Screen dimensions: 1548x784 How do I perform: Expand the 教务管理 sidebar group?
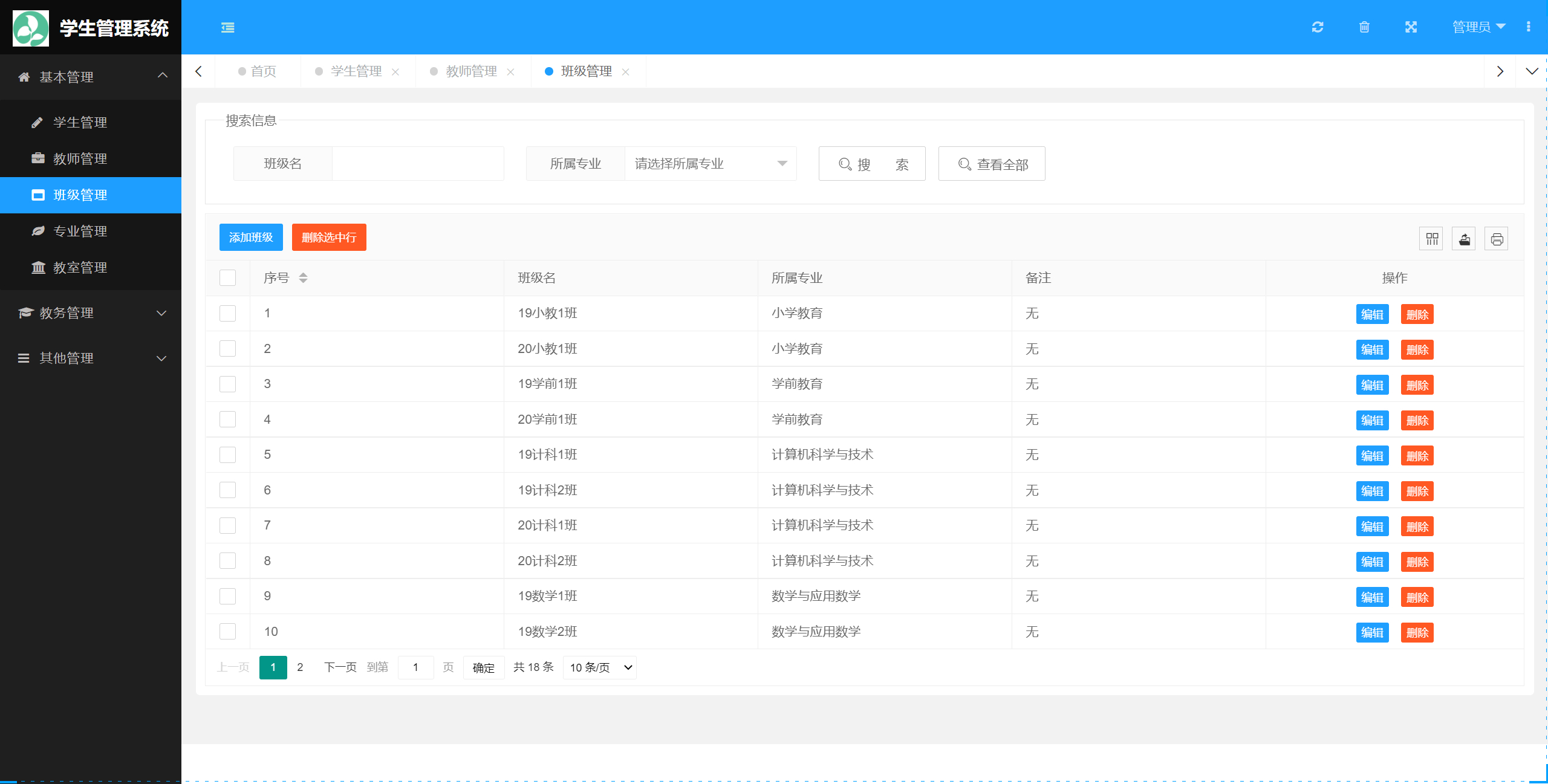(91, 313)
